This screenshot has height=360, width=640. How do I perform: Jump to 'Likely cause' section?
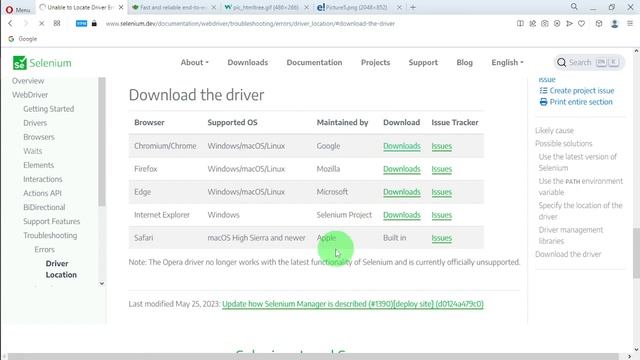[x=554, y=131]
